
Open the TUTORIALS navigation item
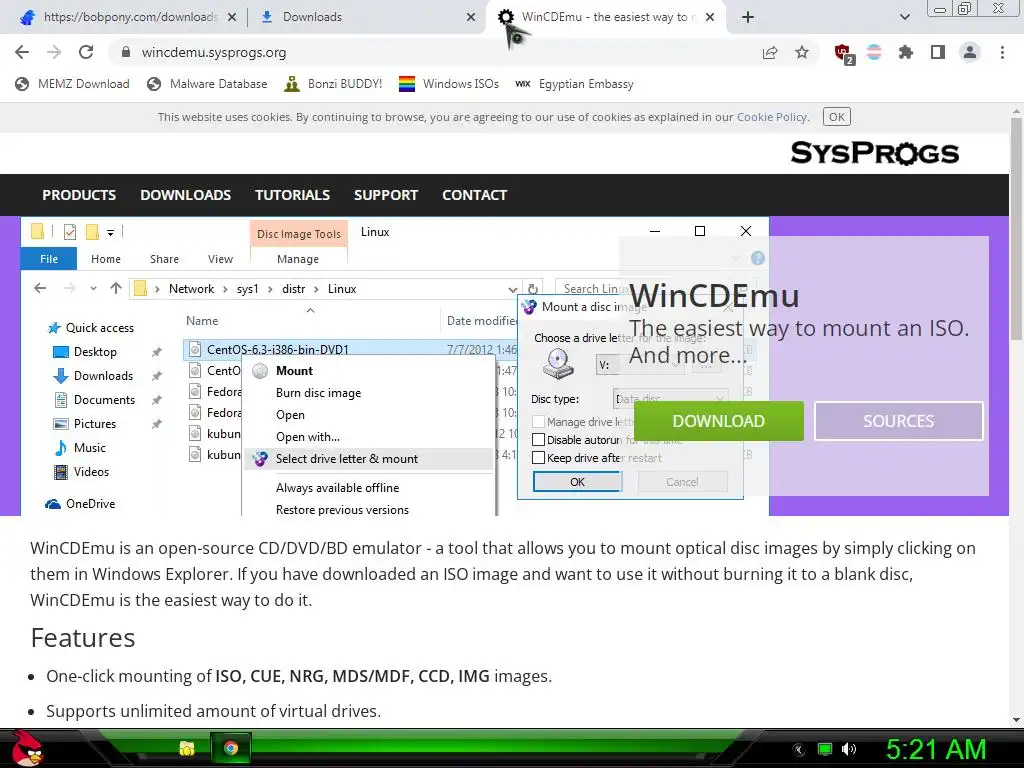coord(292,195)
